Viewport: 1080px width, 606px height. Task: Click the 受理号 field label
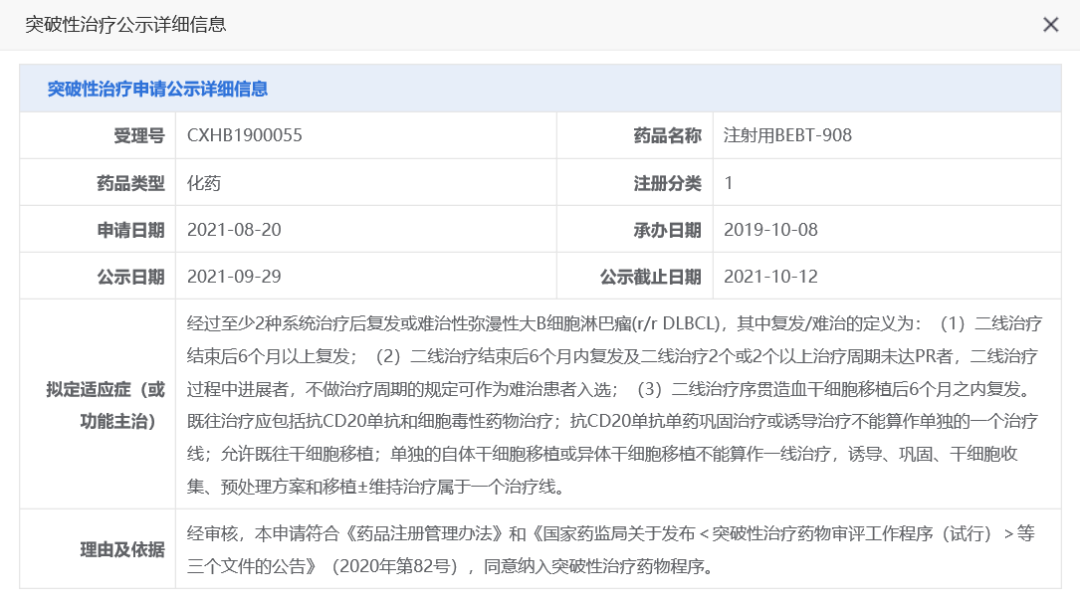[138, 135]
